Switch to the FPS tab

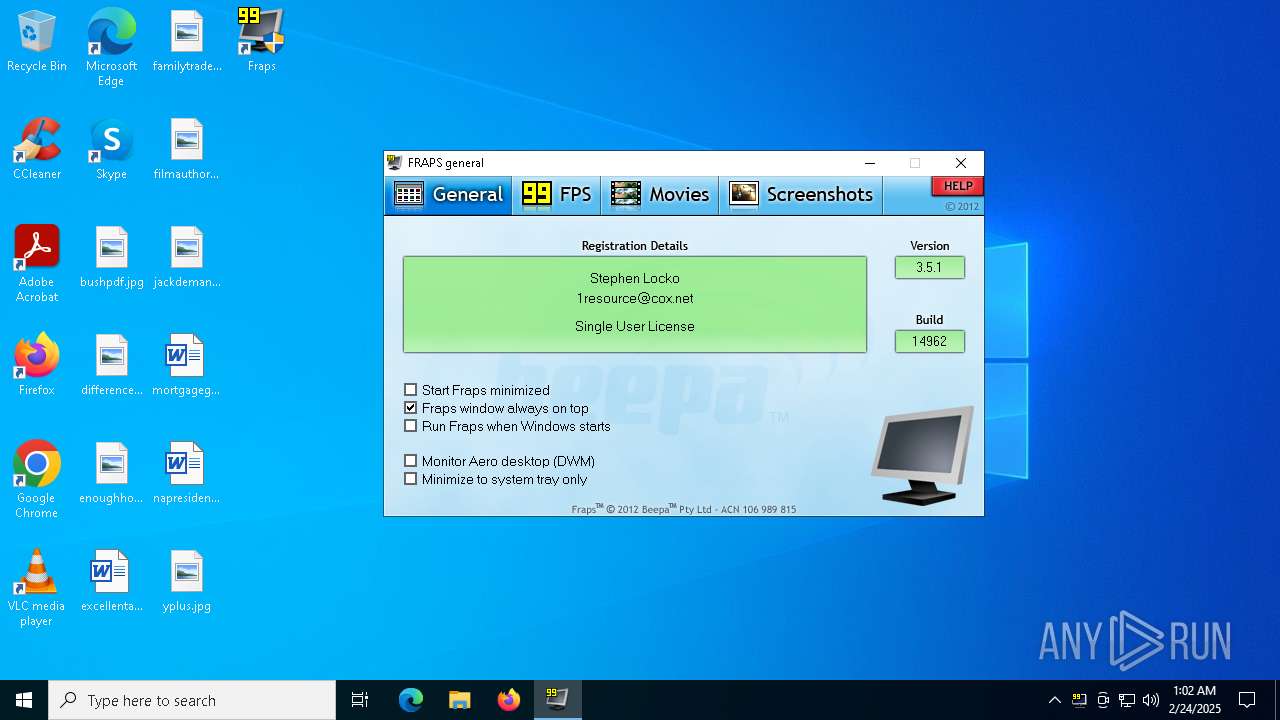557,195
